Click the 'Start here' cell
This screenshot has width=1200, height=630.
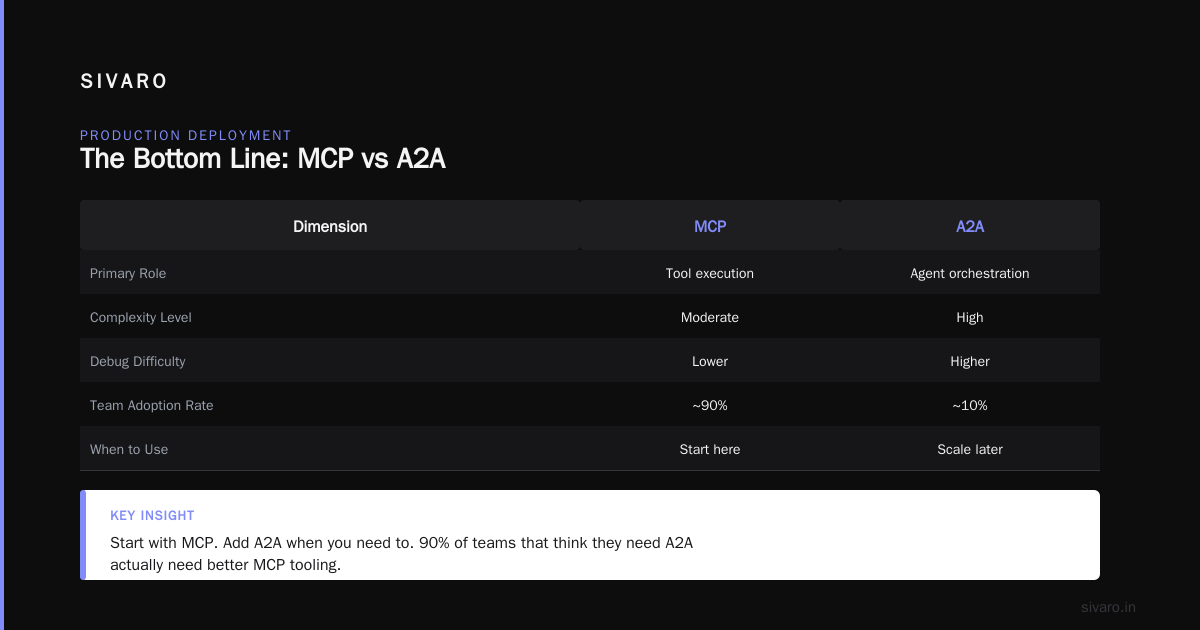point(710,449)
